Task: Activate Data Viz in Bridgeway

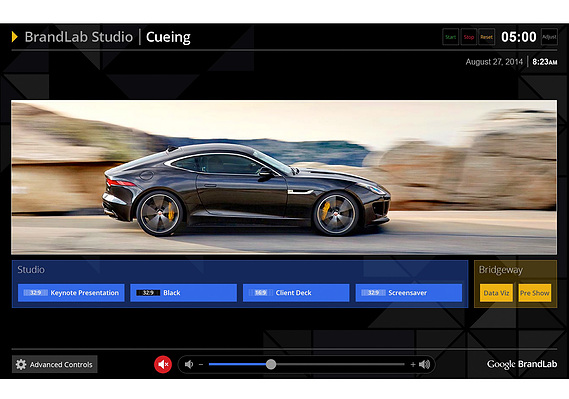Action: click(496, 293)
